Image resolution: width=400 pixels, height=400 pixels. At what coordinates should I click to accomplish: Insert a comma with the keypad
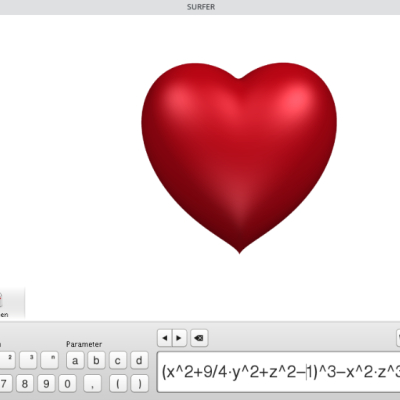[92, 384]
